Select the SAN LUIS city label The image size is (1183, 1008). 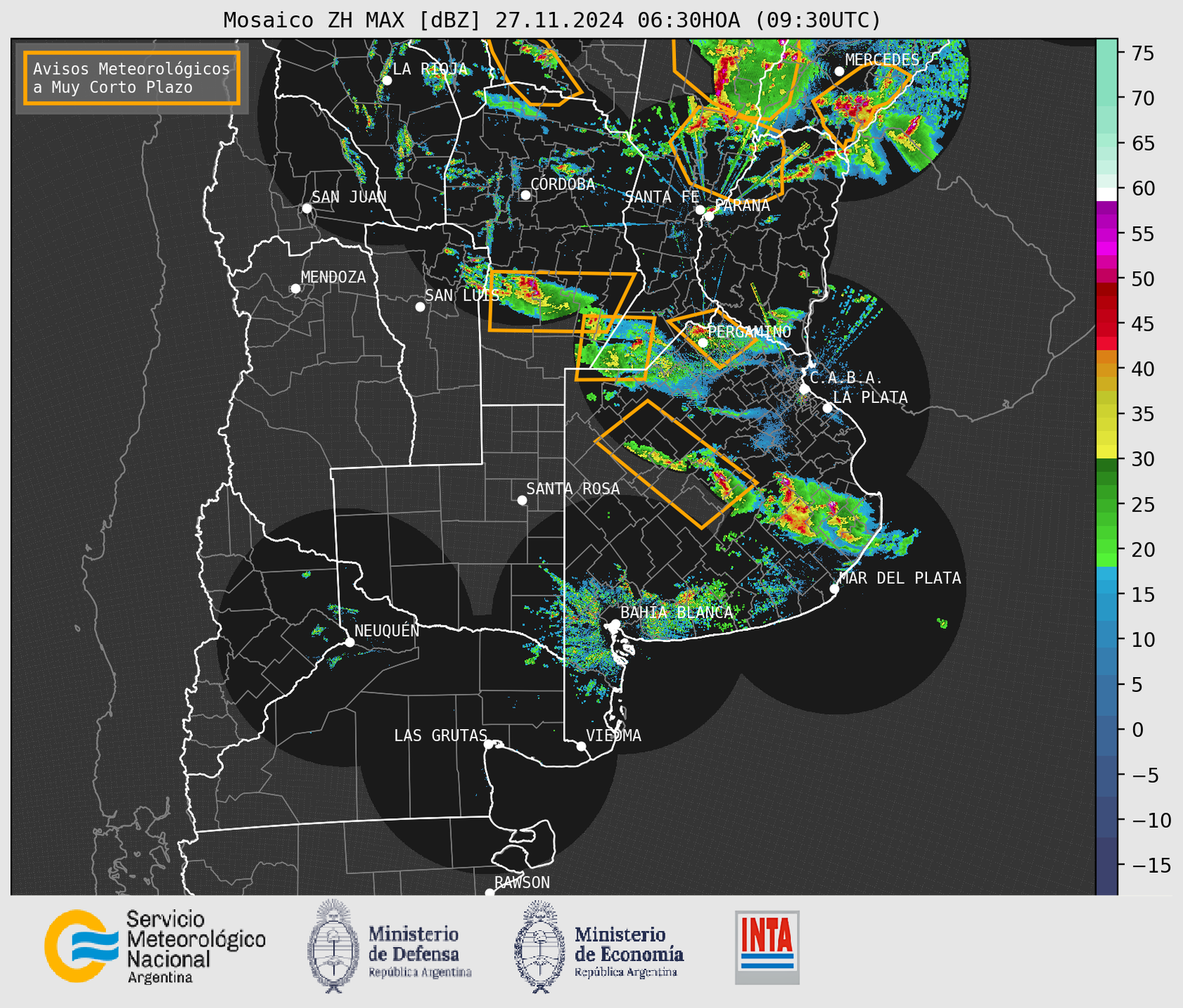click(x=462, y=295)
